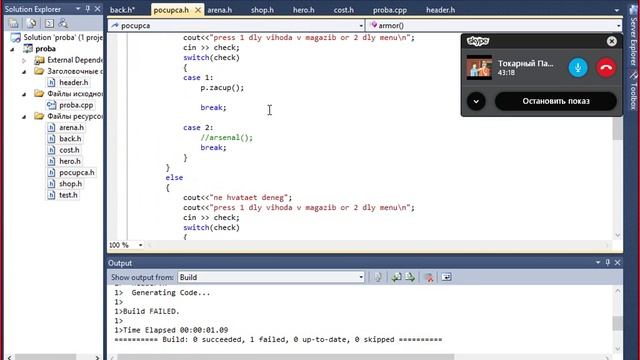640x360 pixels.
Task: Click the Output panel horizontal scrollbar
Action: click(286, 357)
